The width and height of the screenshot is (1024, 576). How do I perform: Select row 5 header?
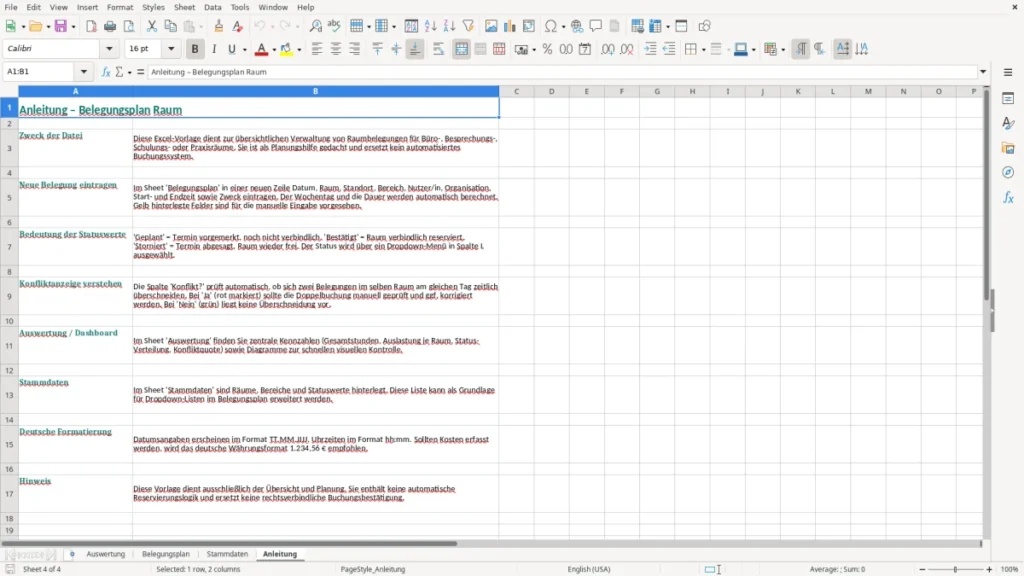tap(9, 197)
